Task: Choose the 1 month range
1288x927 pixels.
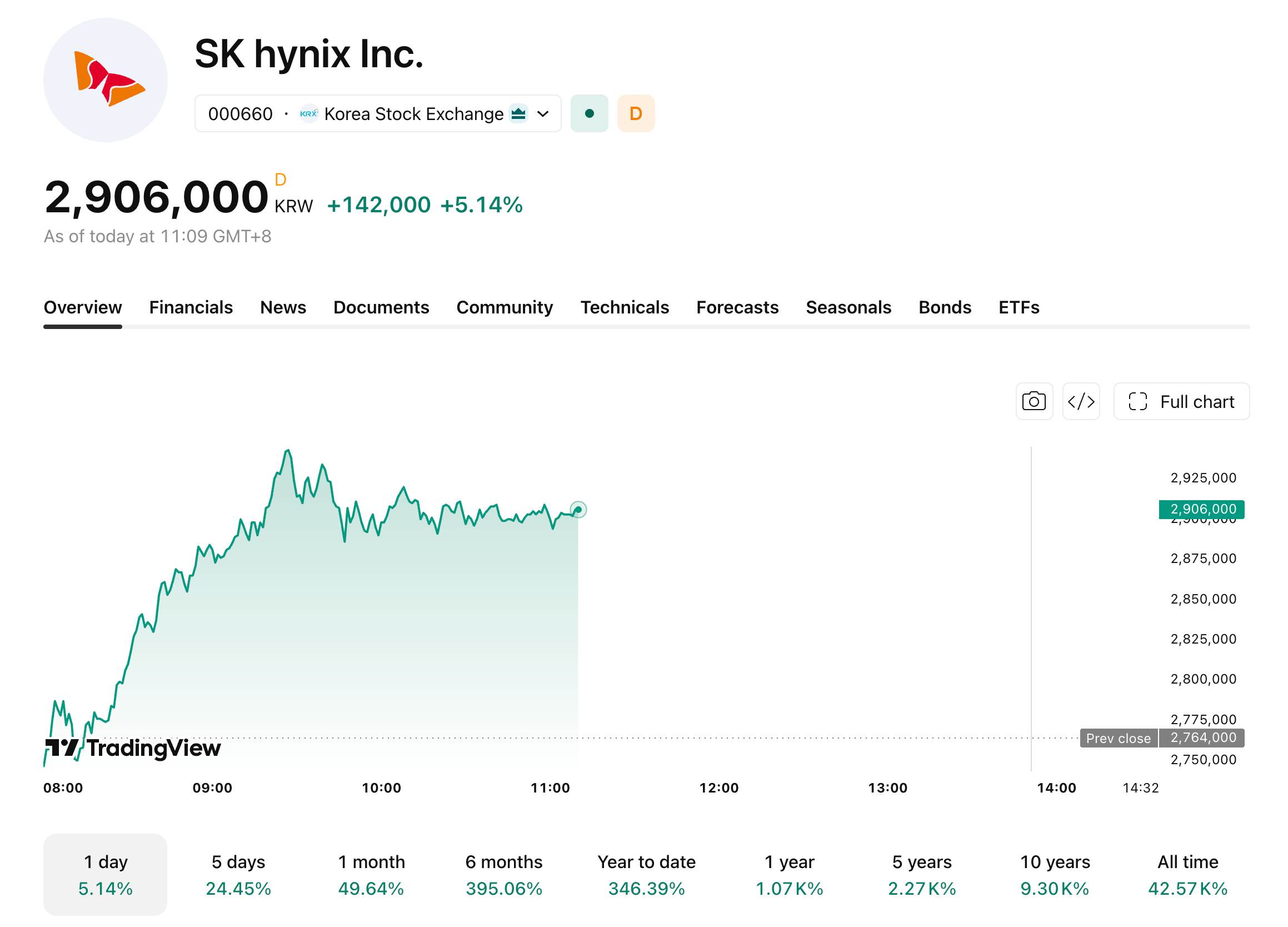Action: [371, 875]
